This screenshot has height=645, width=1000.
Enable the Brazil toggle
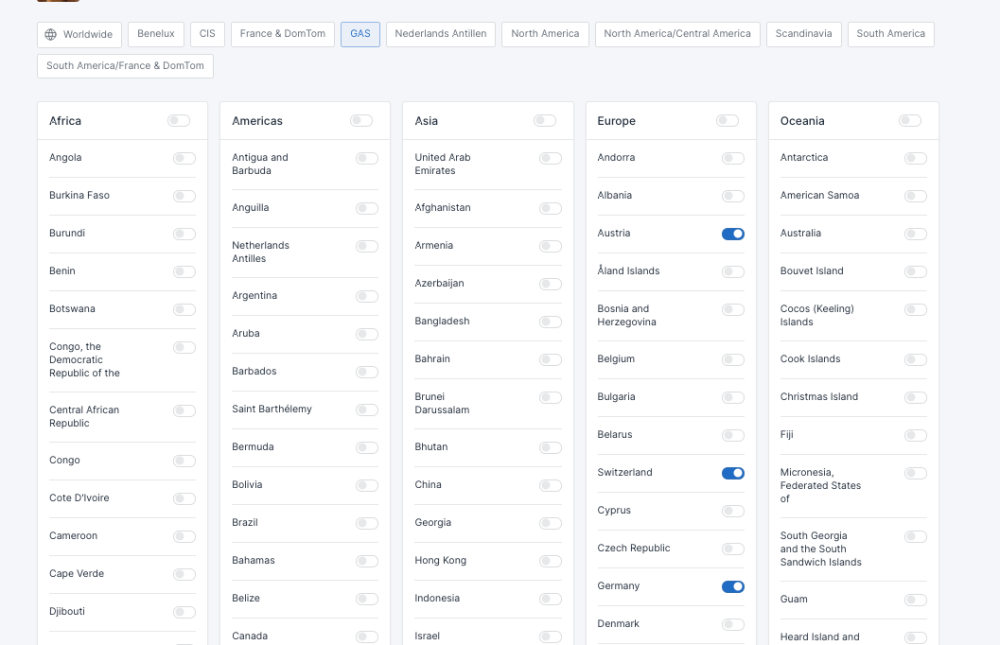pos(367,524)
